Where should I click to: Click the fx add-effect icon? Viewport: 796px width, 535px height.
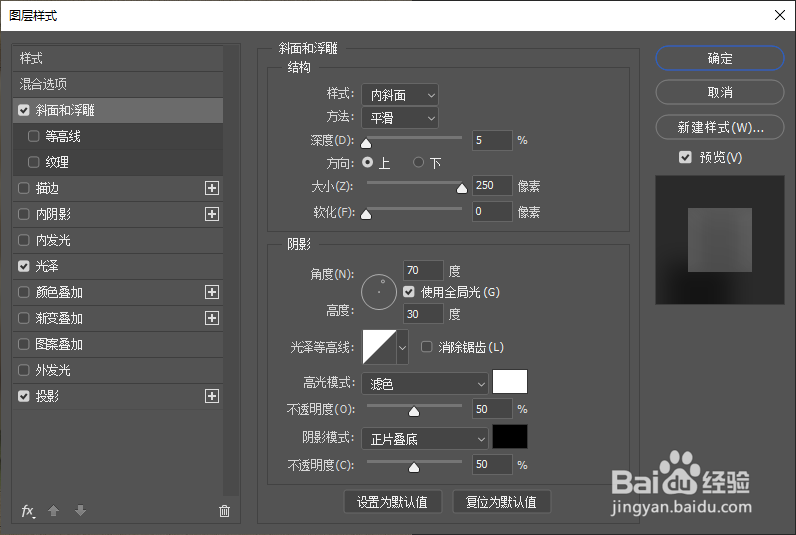(28, 511)
